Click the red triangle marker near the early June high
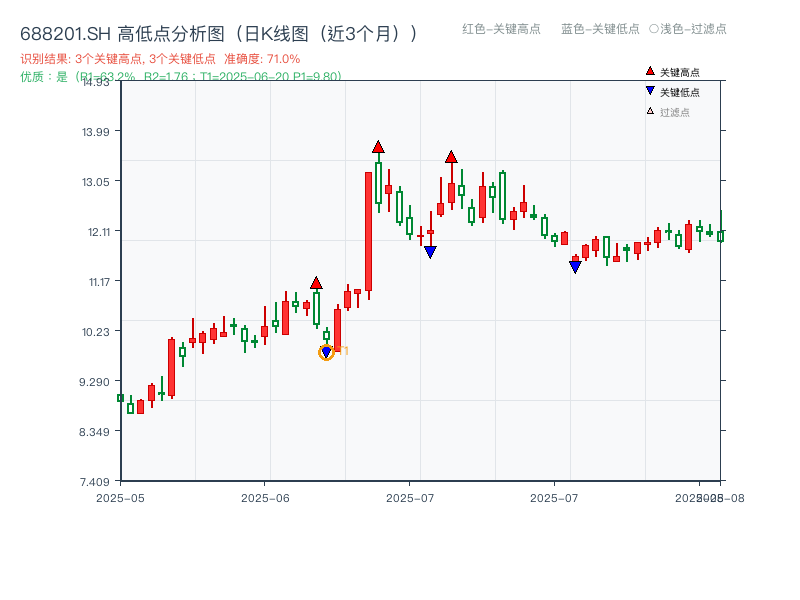 (316, 284)
